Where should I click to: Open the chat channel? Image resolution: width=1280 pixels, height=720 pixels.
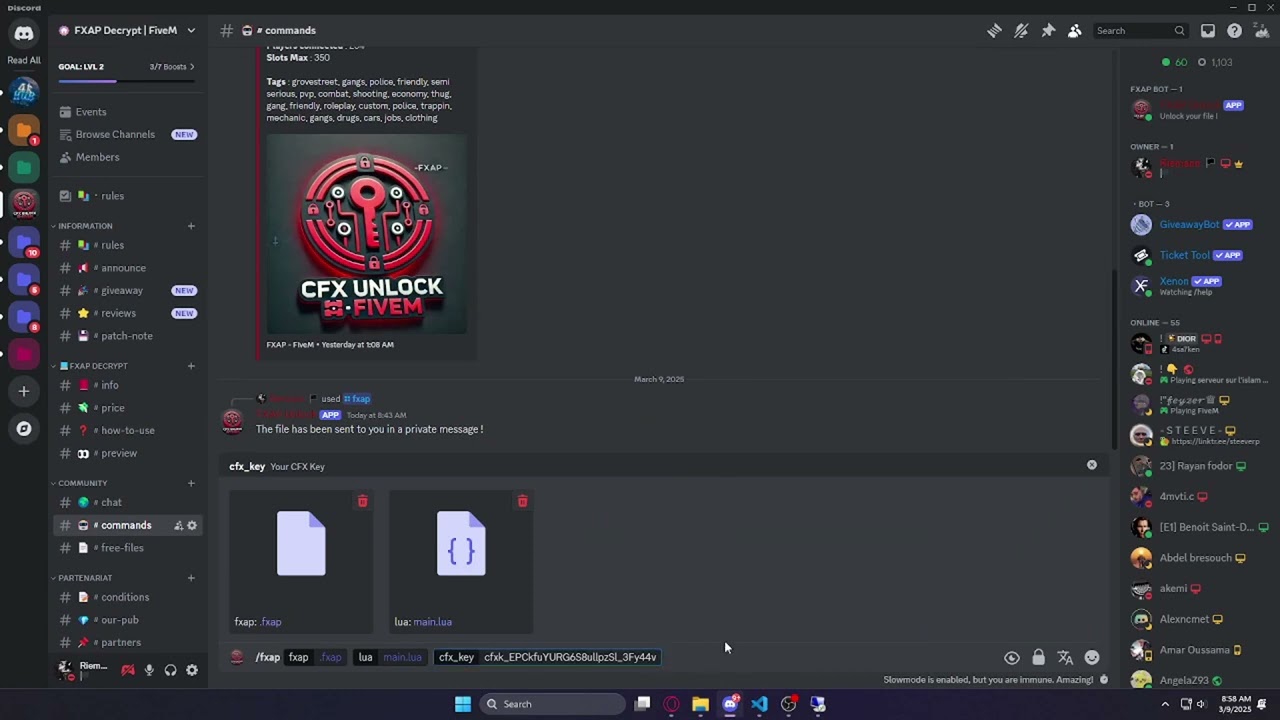(127, 502)
